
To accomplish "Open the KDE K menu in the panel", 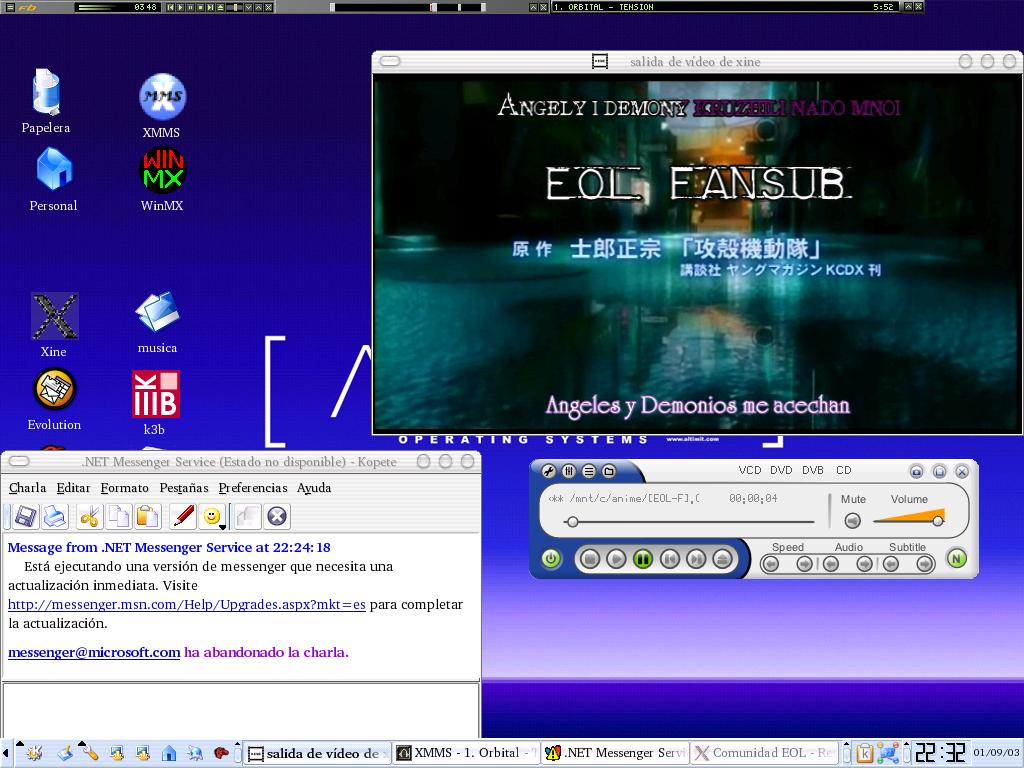I will 33,754.
